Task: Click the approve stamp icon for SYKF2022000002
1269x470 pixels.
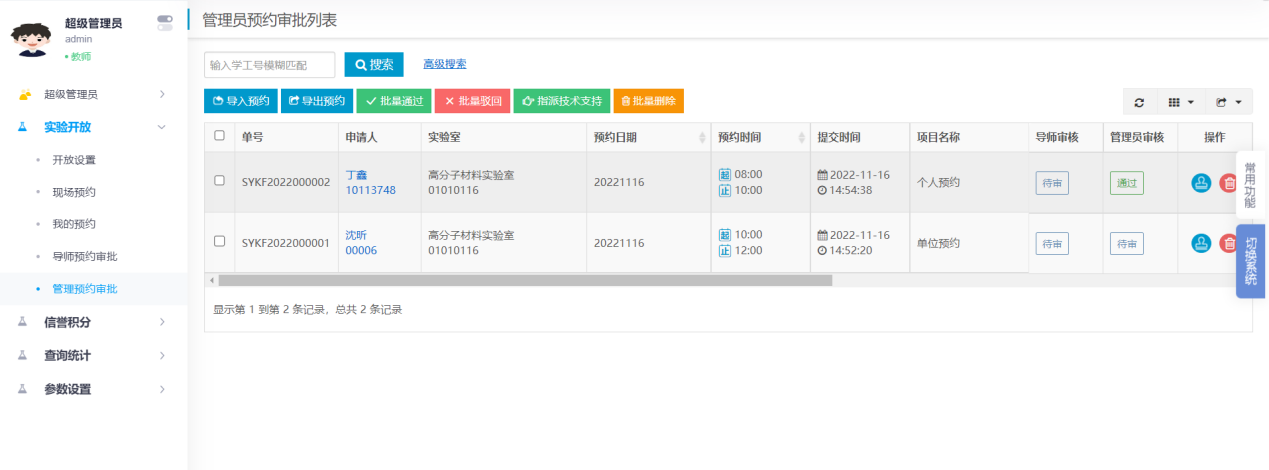Action: point(1201,183)
